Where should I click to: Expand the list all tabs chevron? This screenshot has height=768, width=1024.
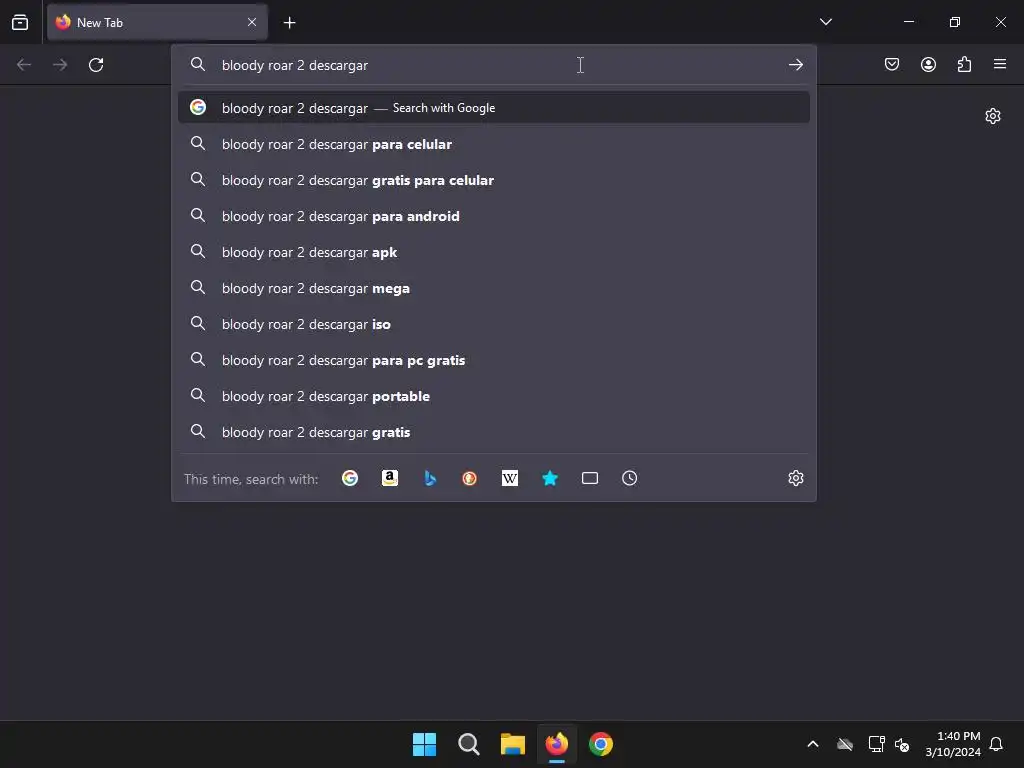click(825, 22)
